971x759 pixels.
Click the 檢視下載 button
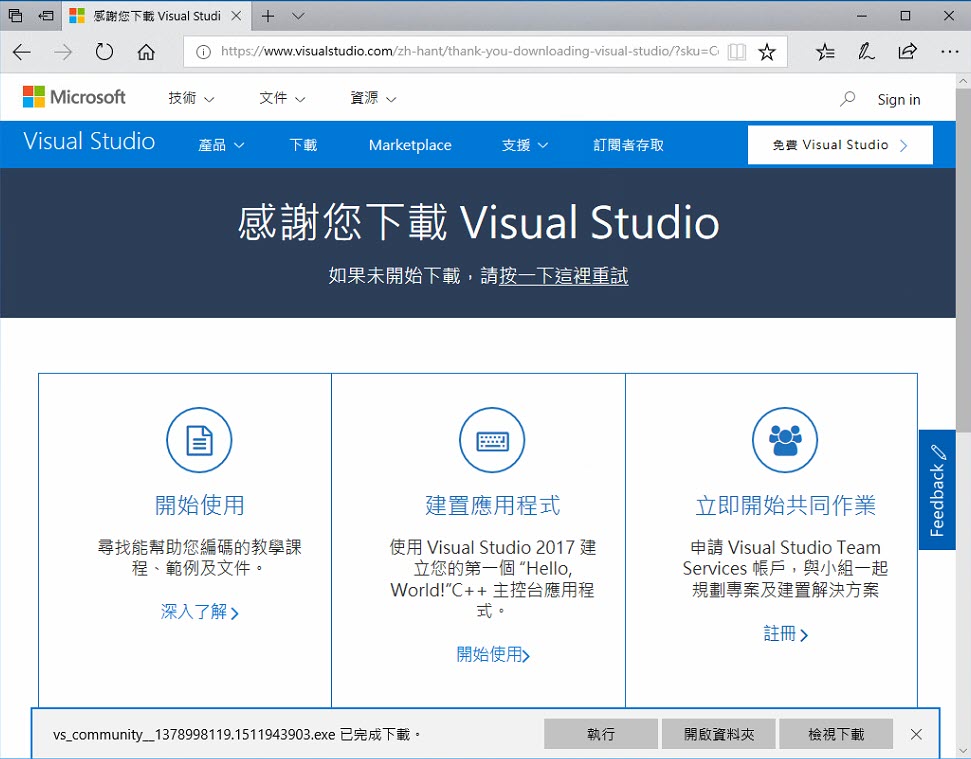pos(836,734)
